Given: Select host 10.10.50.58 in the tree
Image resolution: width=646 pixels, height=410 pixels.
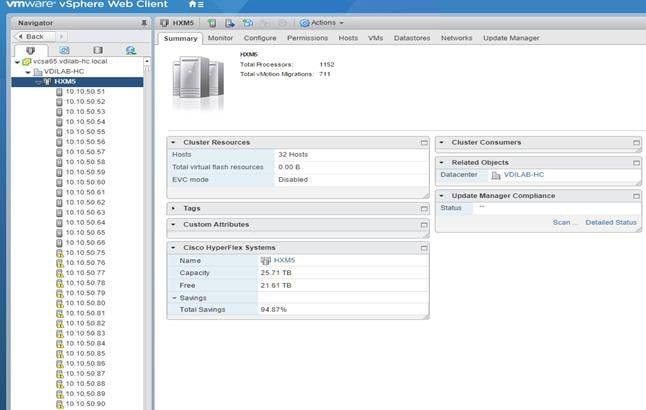Looking at the screenshot, I should pos(85,162).
